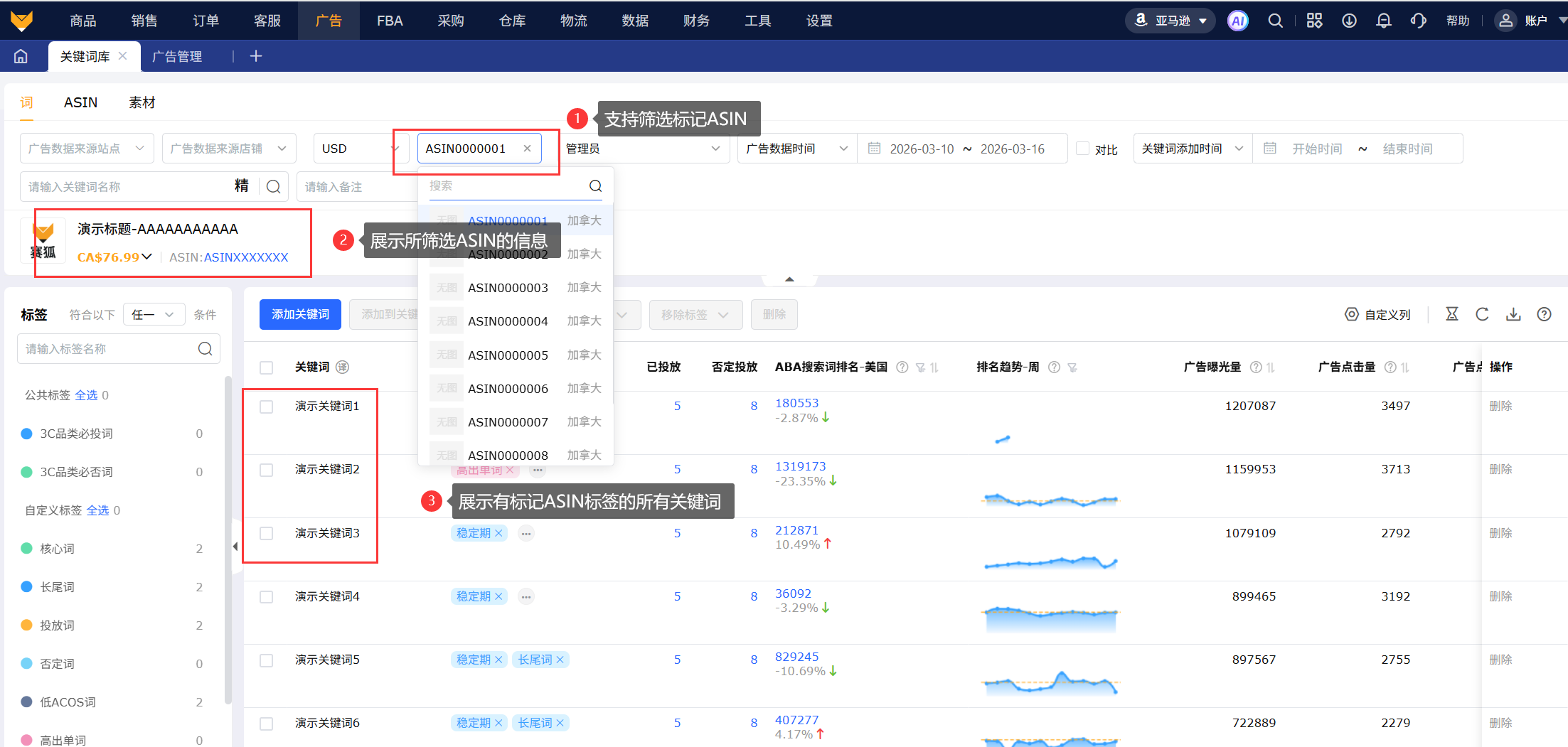
Task: Click the AI assistant icon in header
Action: pos(1237,21)
